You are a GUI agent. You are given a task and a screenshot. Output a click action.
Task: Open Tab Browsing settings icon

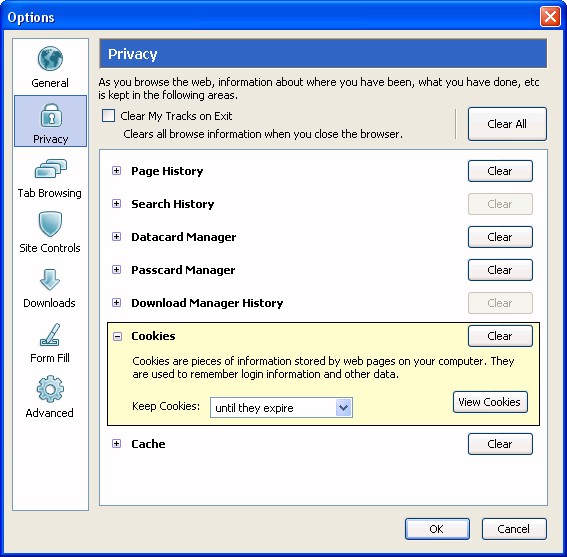tap(51, 169)
